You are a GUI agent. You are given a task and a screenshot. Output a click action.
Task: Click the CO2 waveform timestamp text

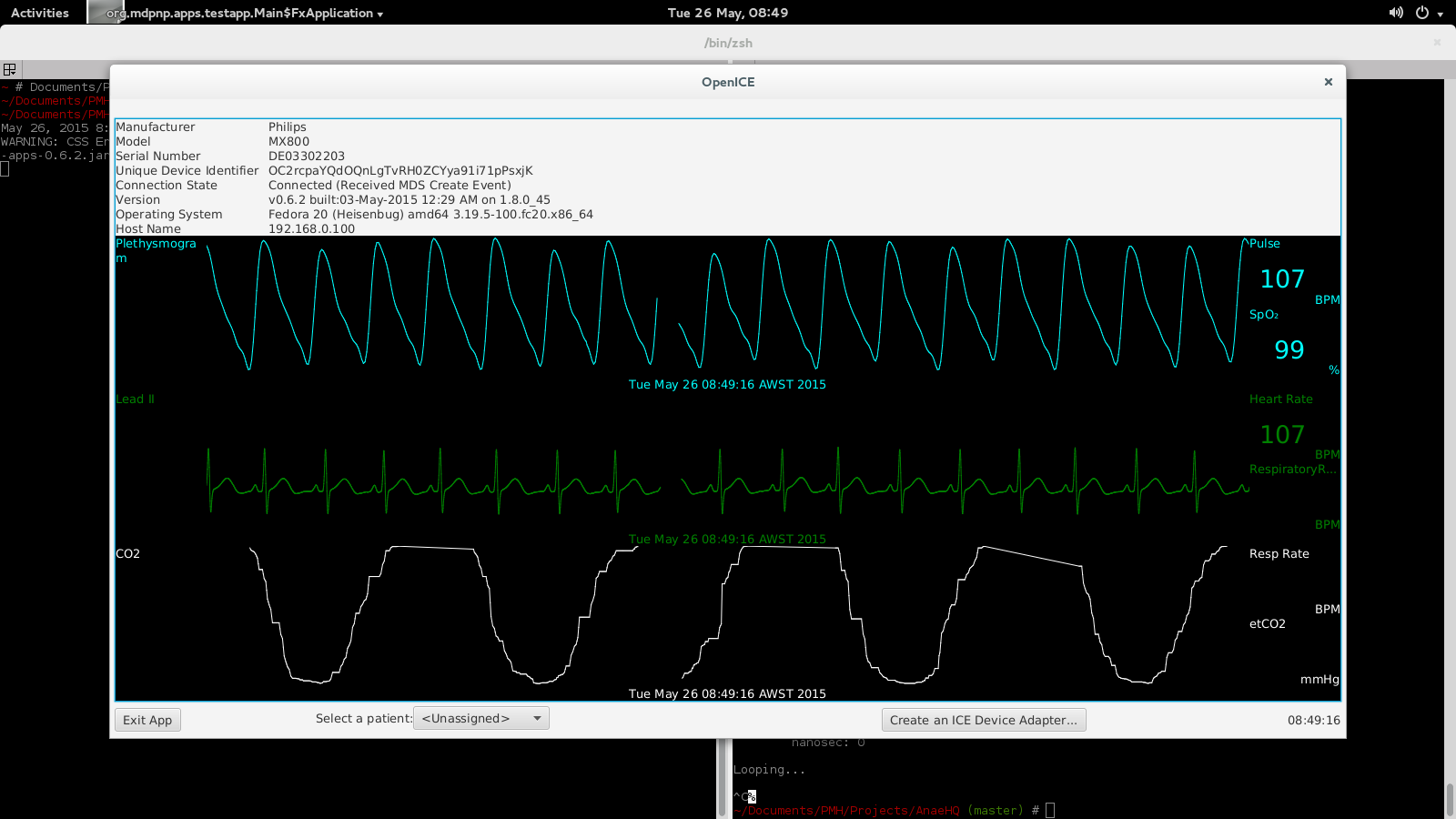click(x=727, y=693)
